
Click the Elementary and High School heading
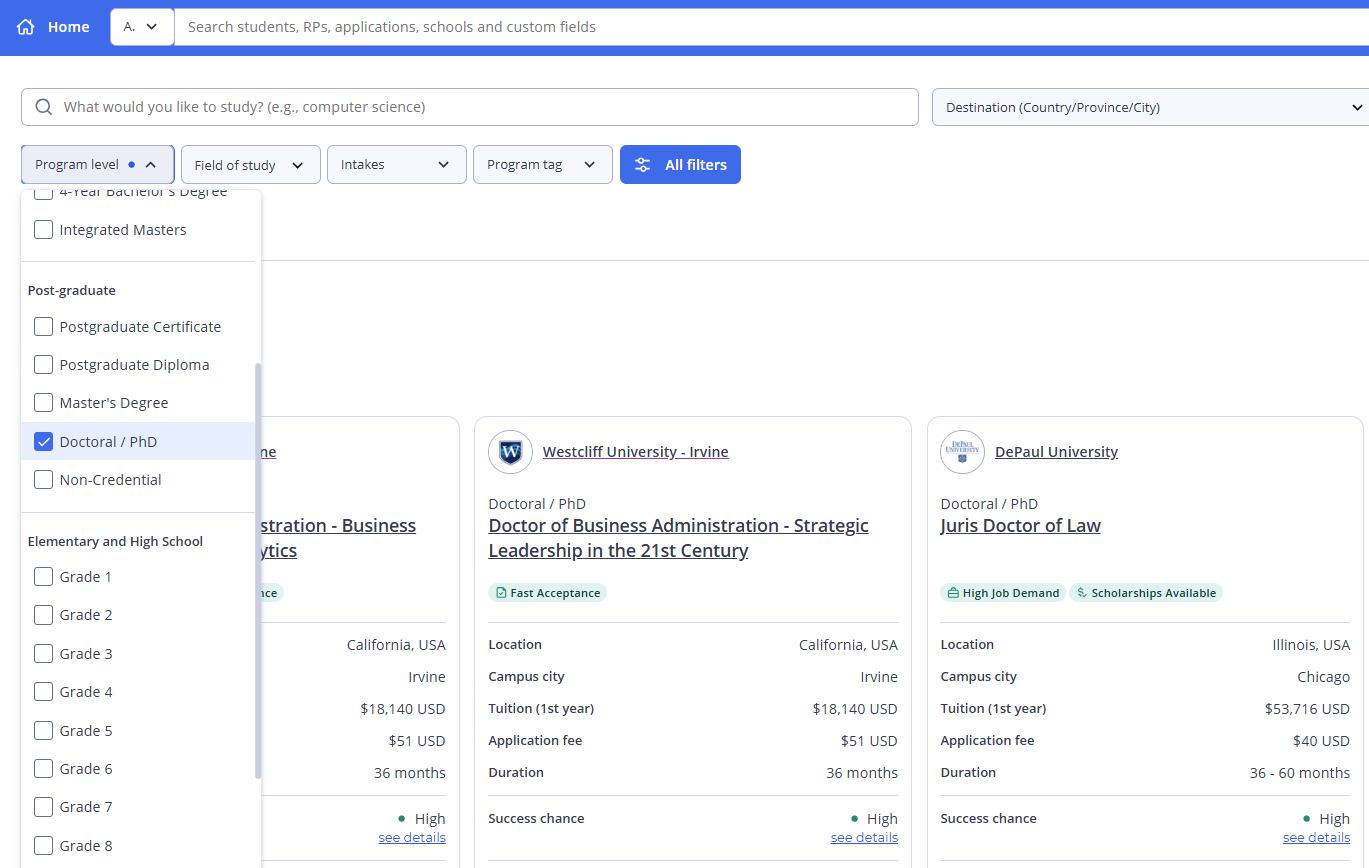click(x=115, y=542)
